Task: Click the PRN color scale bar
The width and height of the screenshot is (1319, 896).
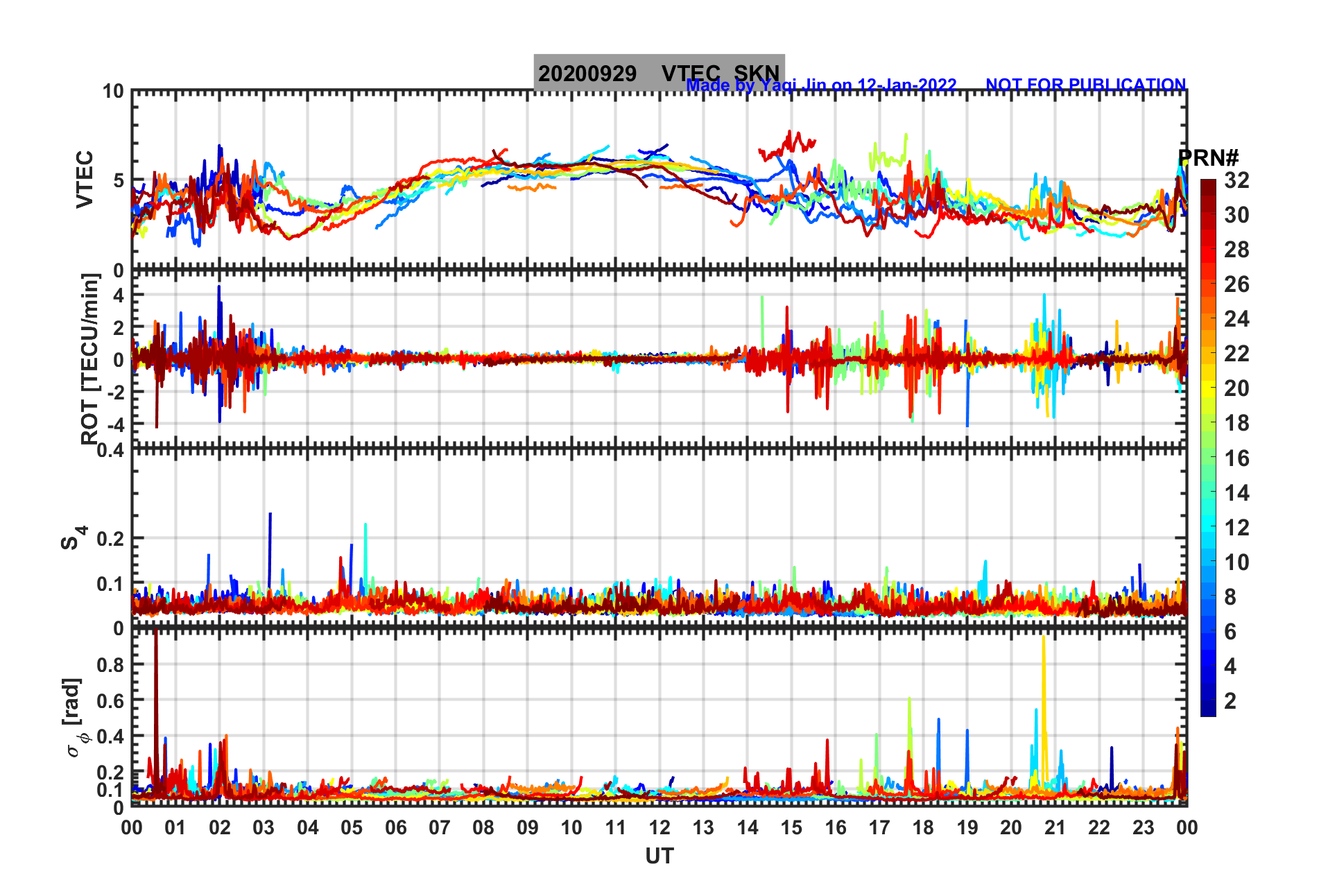Action: [x=1208, y=448]
